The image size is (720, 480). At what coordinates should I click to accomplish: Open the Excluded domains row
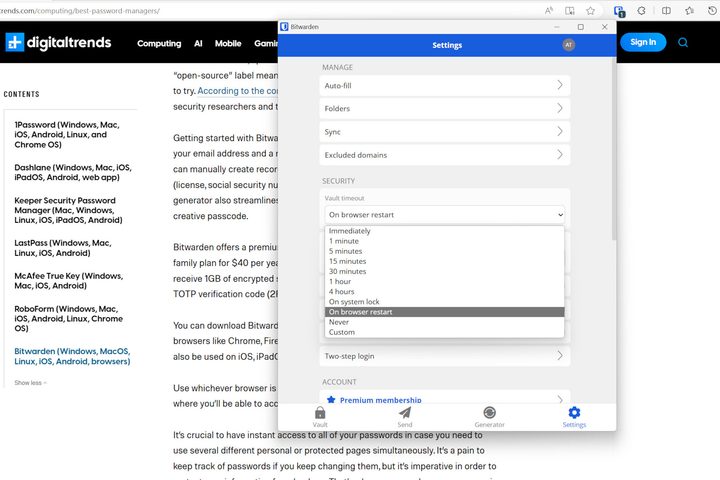[444, 155]
